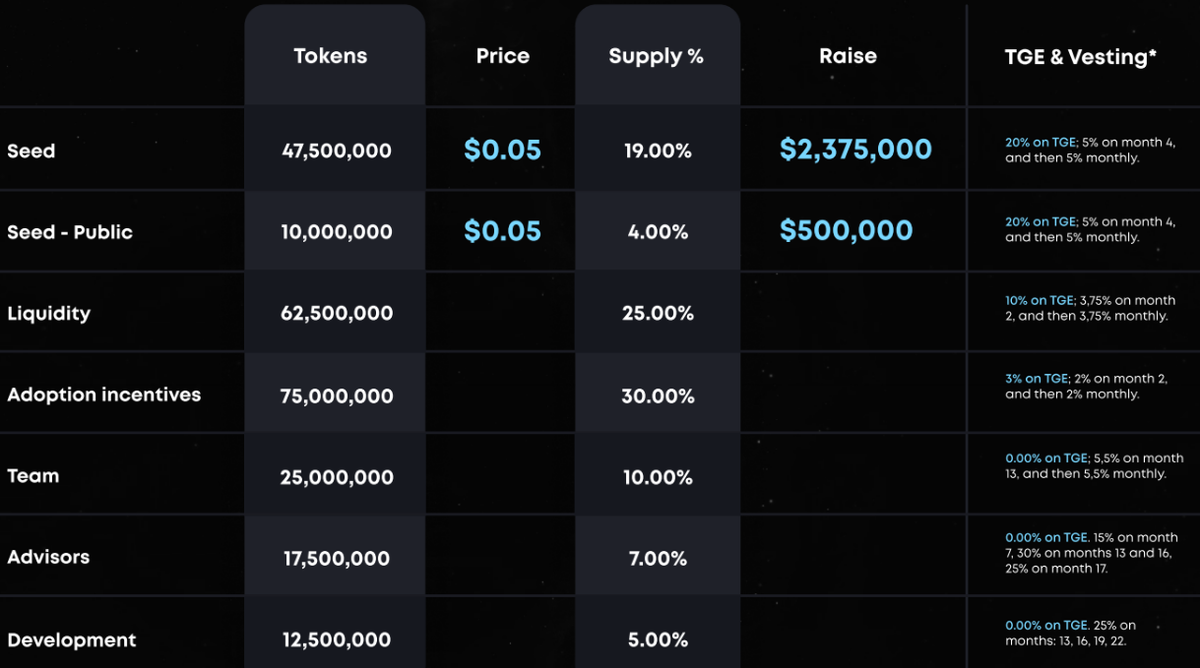Click the $500,000 raise amount

tap(846, 231)
